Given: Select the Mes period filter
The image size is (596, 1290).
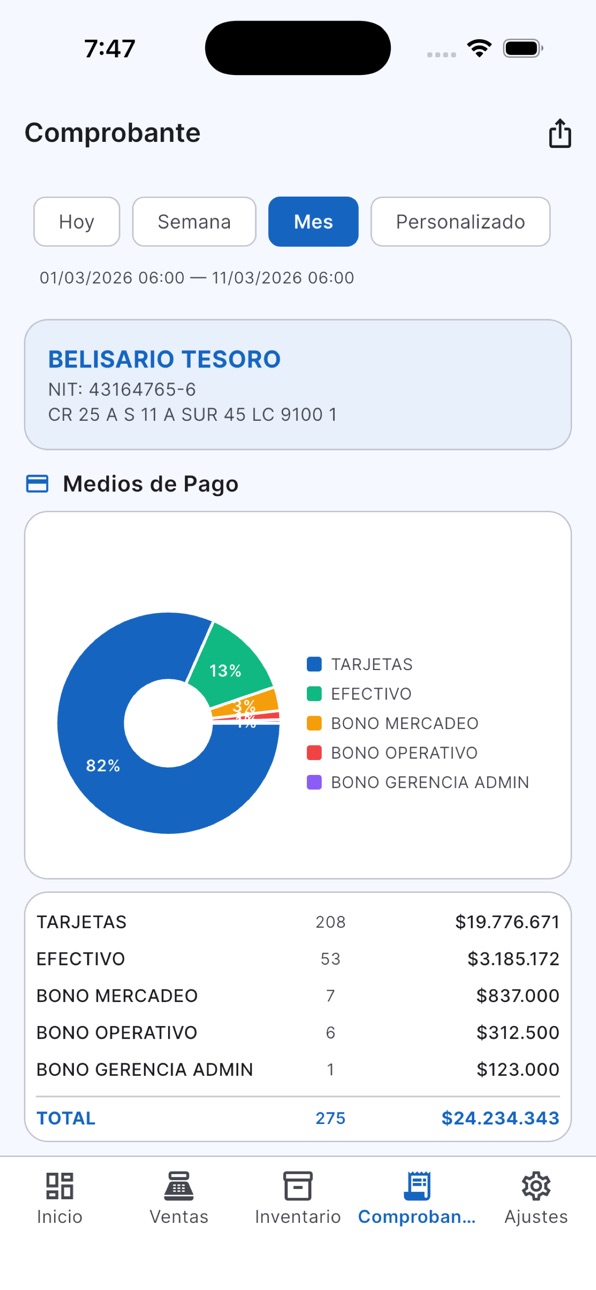Looking at the screenshot, I should pos(313,222).
